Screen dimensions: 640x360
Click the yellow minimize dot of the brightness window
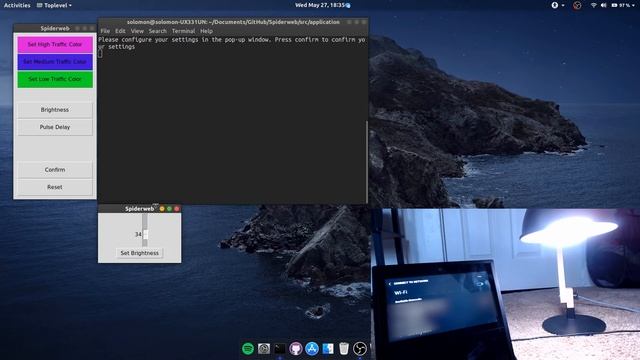(162, 209)
